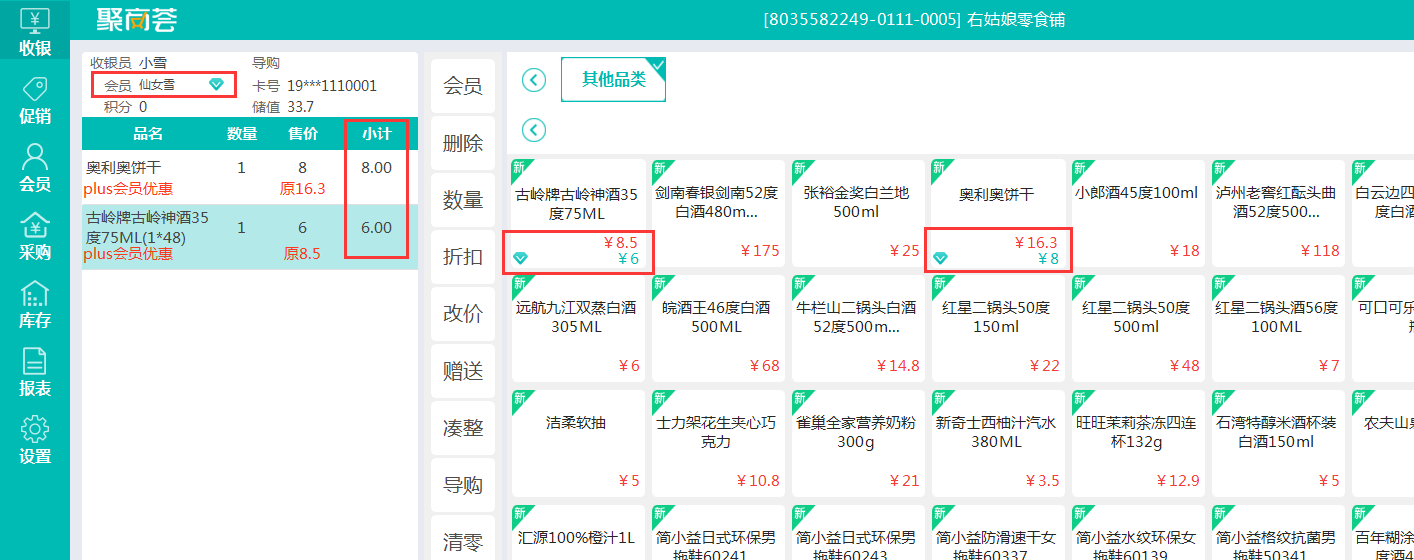Viewport: 1414px width, 560px height.
Task: Open the 收银 cashier module
Action: (35, 32)
